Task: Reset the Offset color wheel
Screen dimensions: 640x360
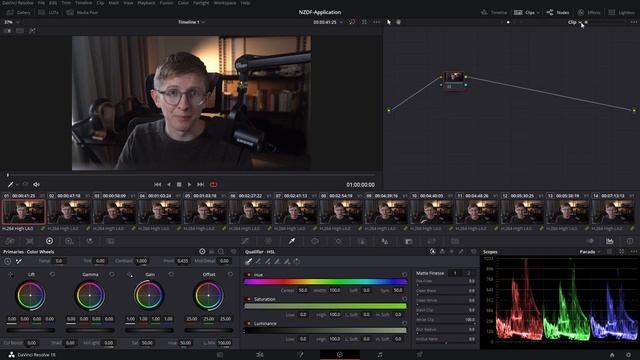Action: [x=230, y=274]
